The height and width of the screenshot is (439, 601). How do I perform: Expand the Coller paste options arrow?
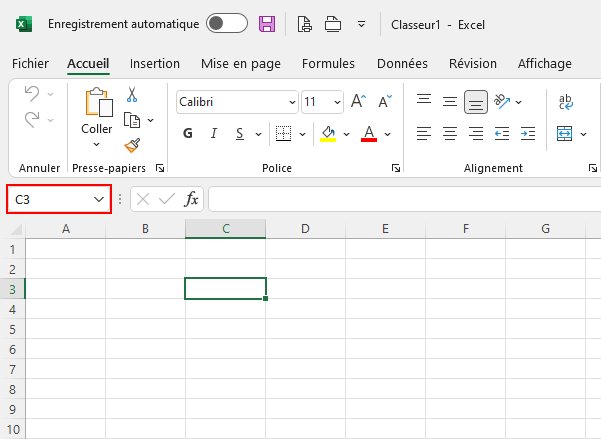coord(97,144)
